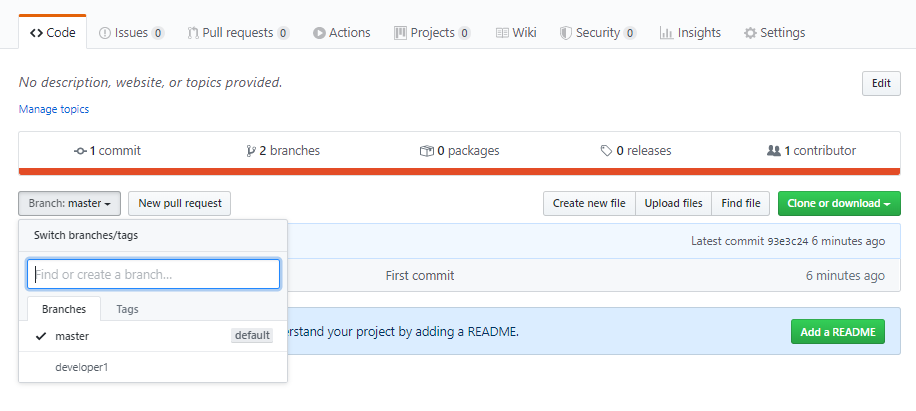916x411 pixels.
Task: Click the commit icon beside 1 commit
Action: click(81, 151)
